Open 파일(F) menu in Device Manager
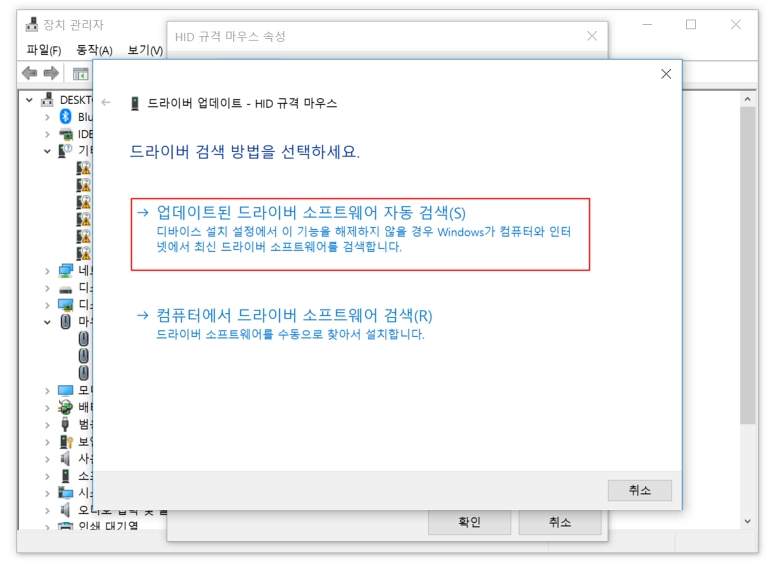The image size is (780, 562). pos(44,50)
